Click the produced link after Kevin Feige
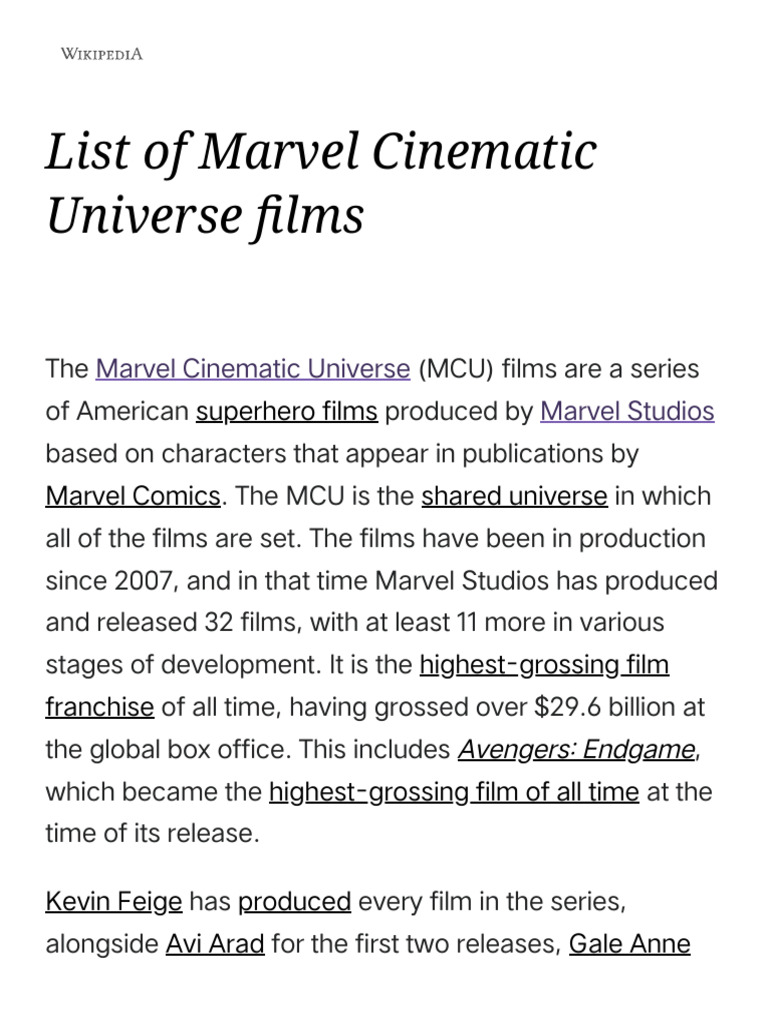This screenshot has height=1024, width=768. [x=294, y=902]
